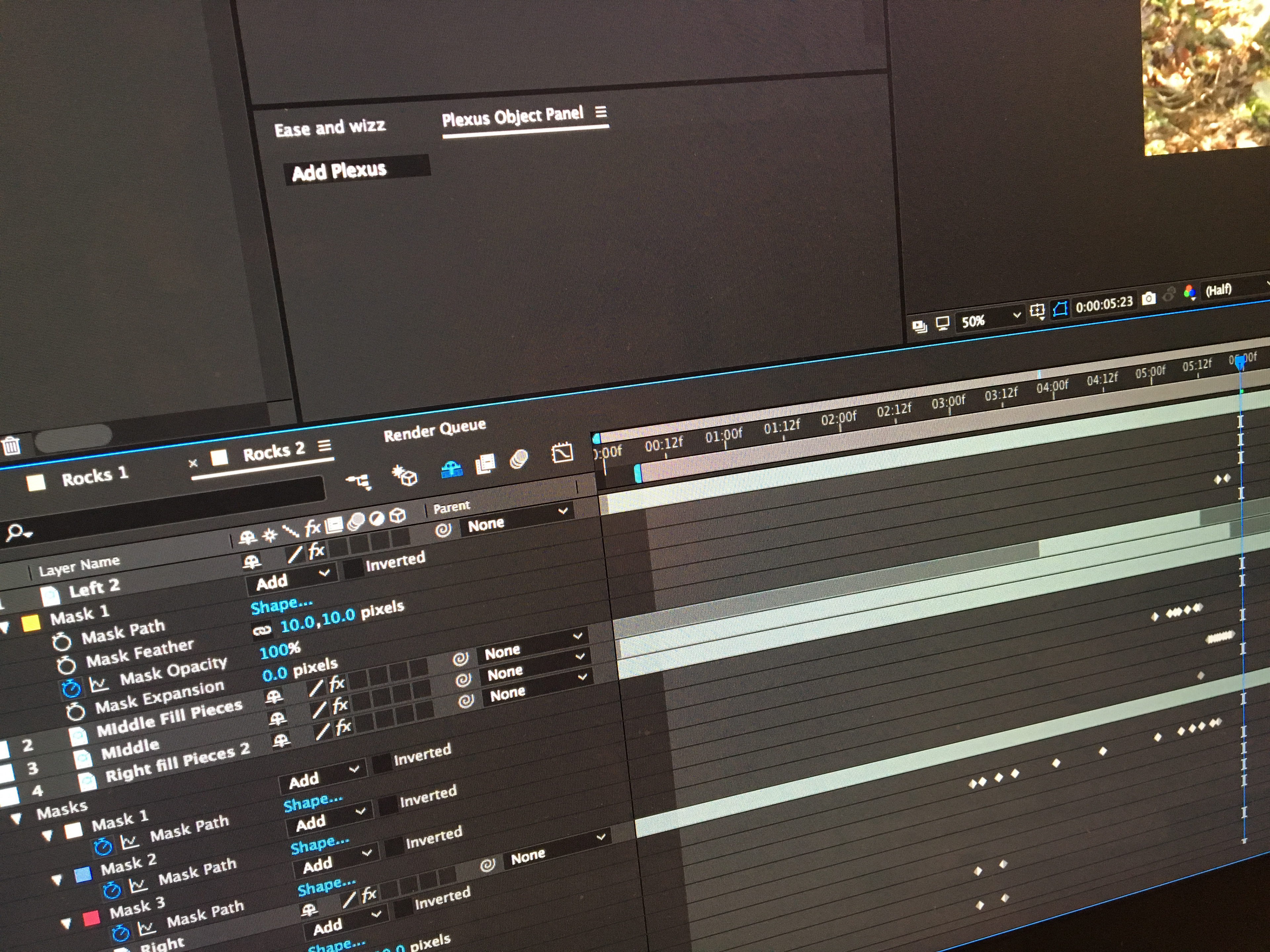Viewport: 1270px width, 952px height.
Task: Toggle mask and shape path visibility icon
Action: point(1060,309)
